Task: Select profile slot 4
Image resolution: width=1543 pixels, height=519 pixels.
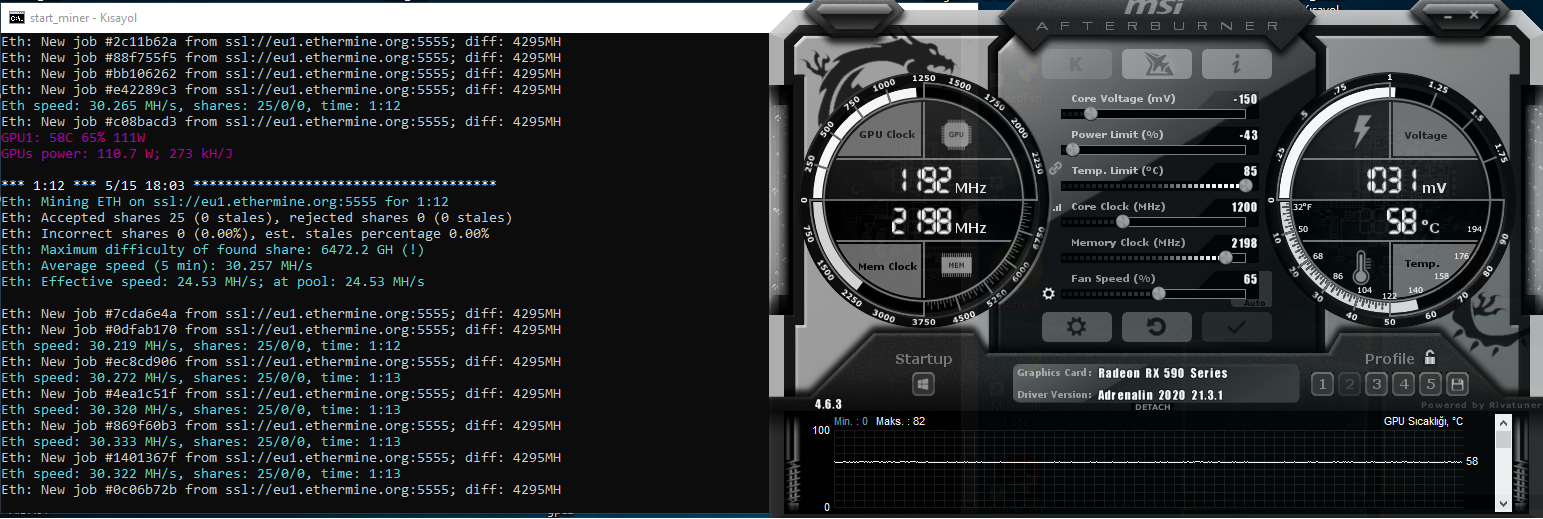Action: (1403, 384)
